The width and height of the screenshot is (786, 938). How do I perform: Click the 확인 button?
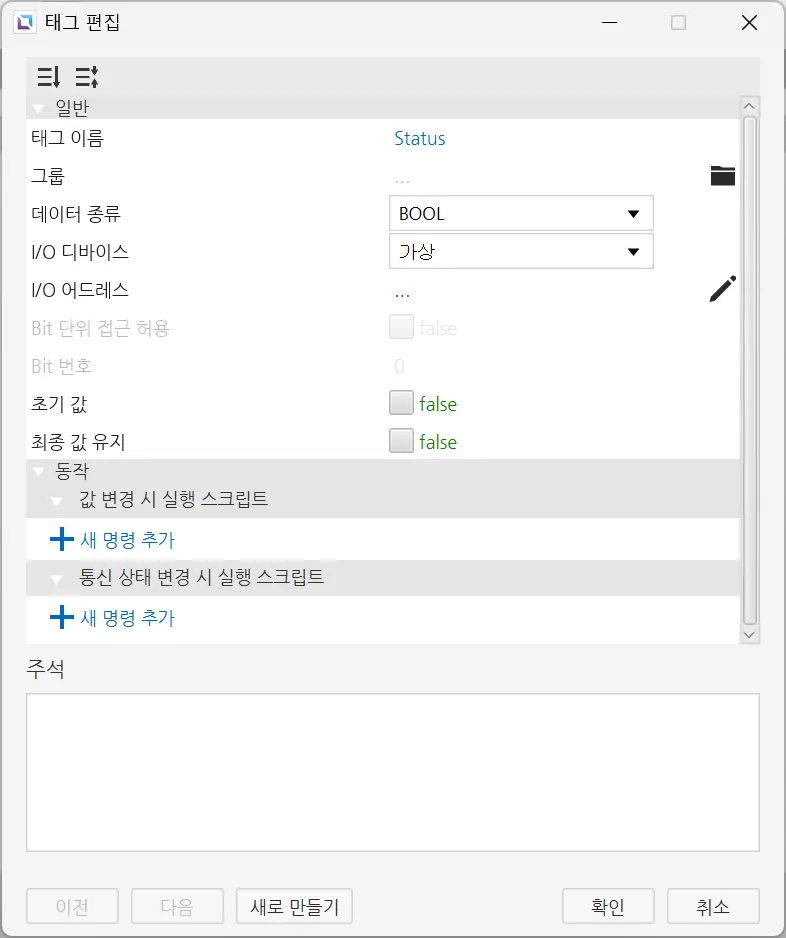[608, 907]
